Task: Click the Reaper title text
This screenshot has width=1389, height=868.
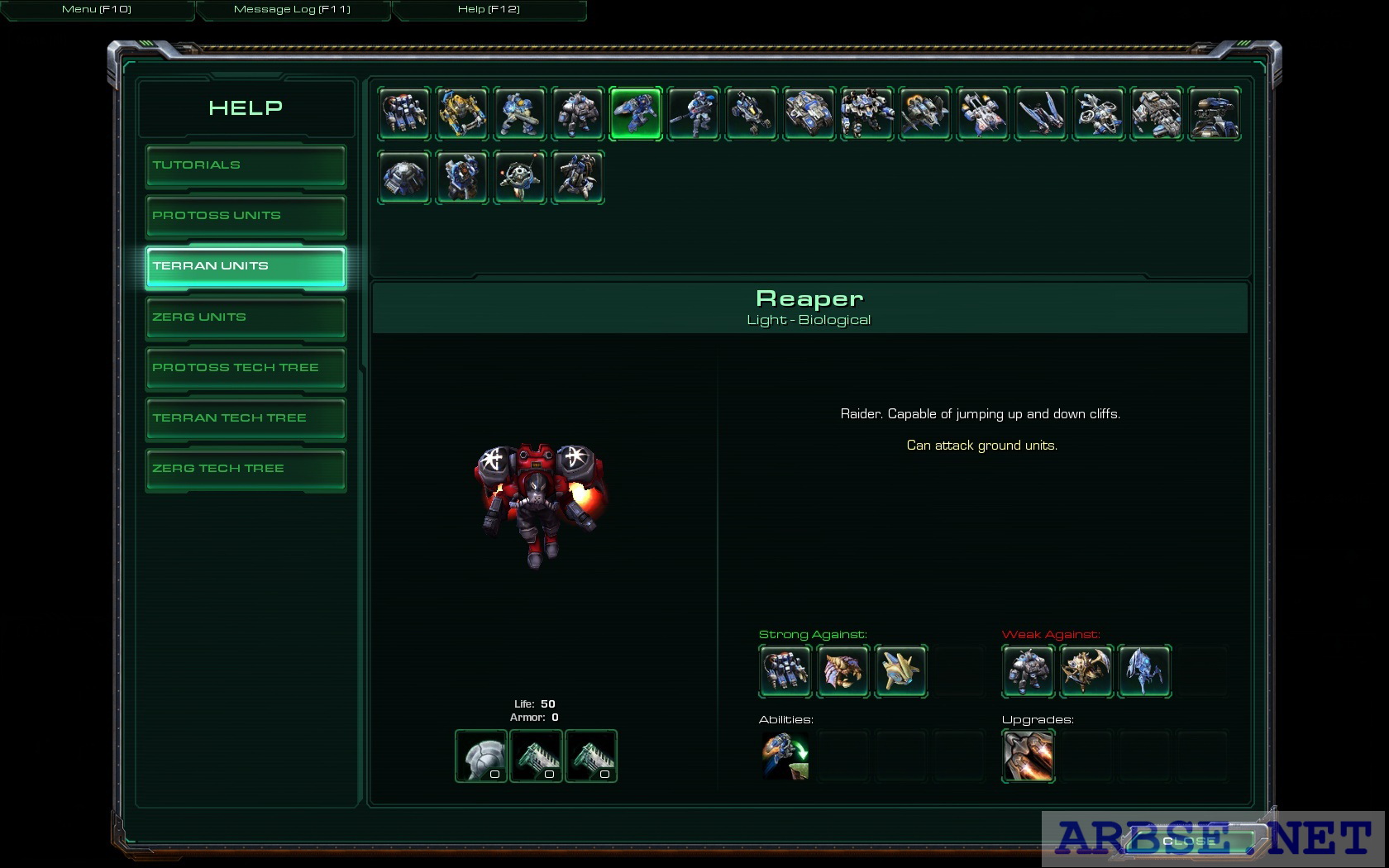Action: click(x=809, y=298)
